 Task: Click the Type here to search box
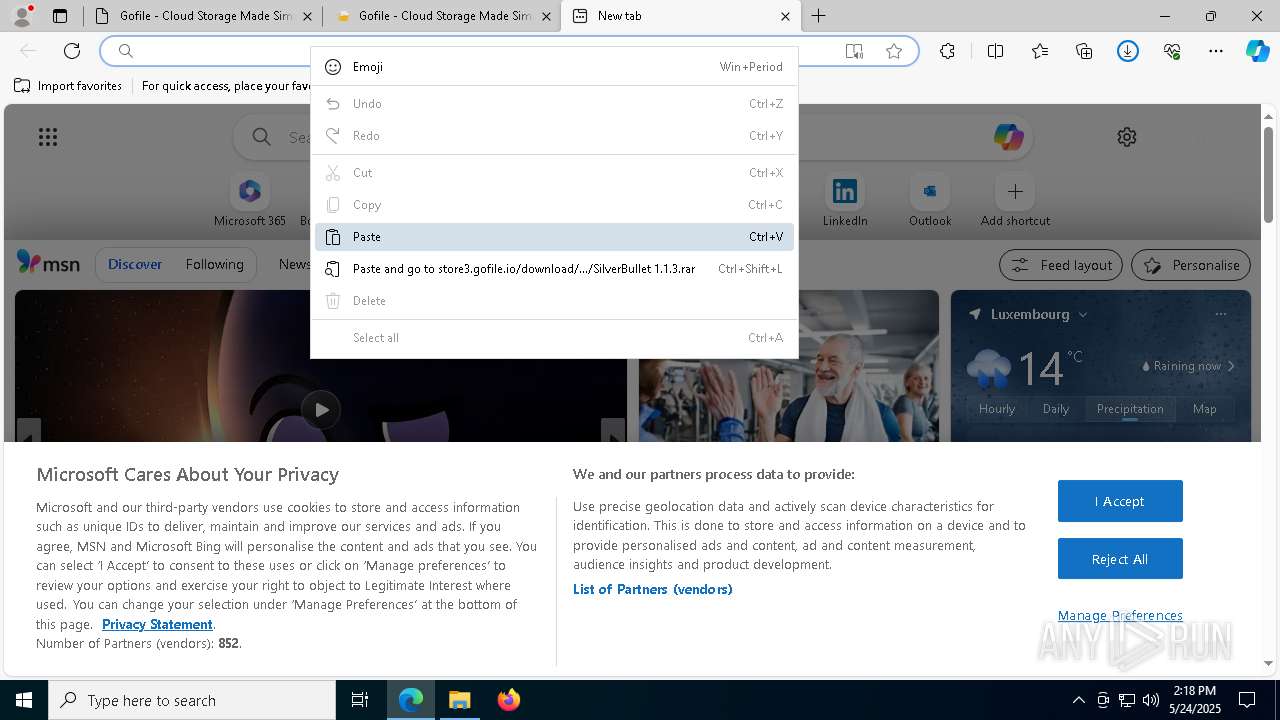click(x=192, y=700)
